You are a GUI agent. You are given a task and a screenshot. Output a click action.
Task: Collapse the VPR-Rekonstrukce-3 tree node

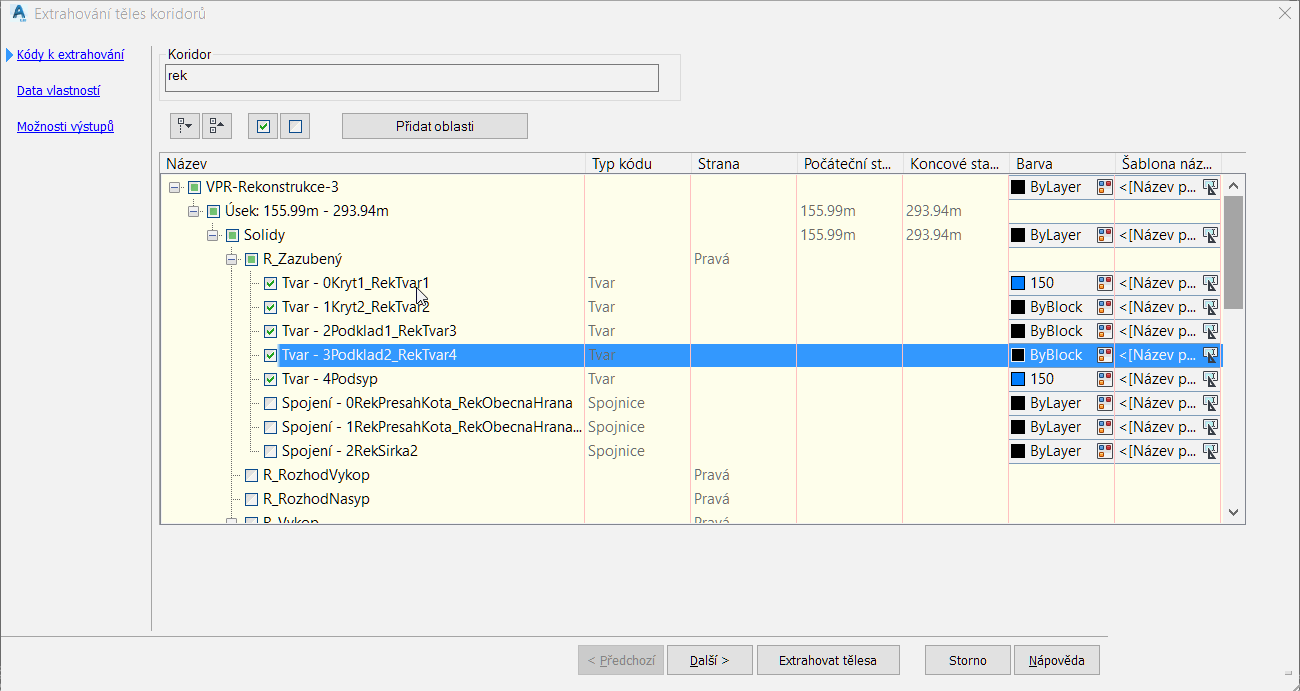(175, 187)
